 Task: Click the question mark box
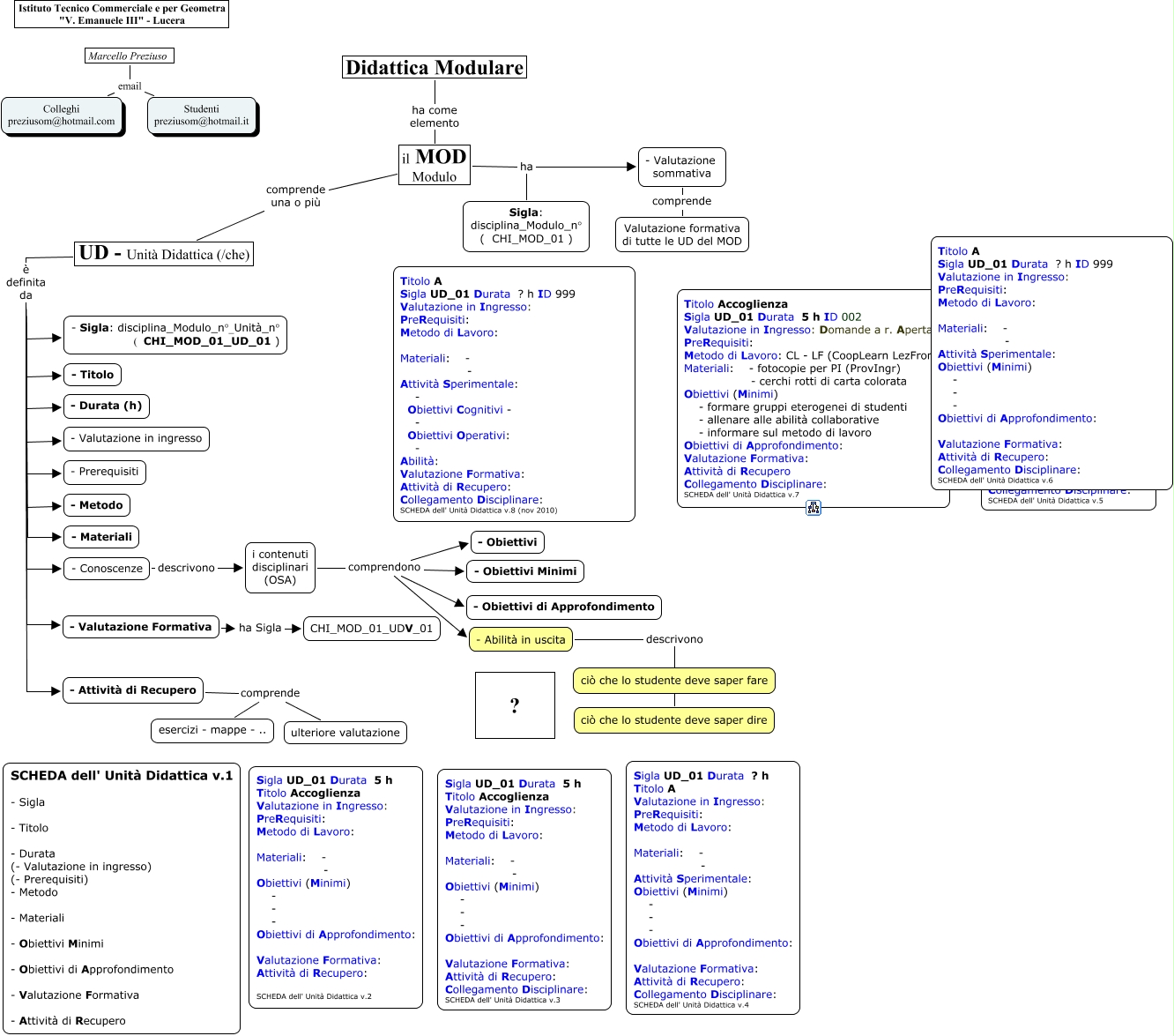click(x=515, y=705)
